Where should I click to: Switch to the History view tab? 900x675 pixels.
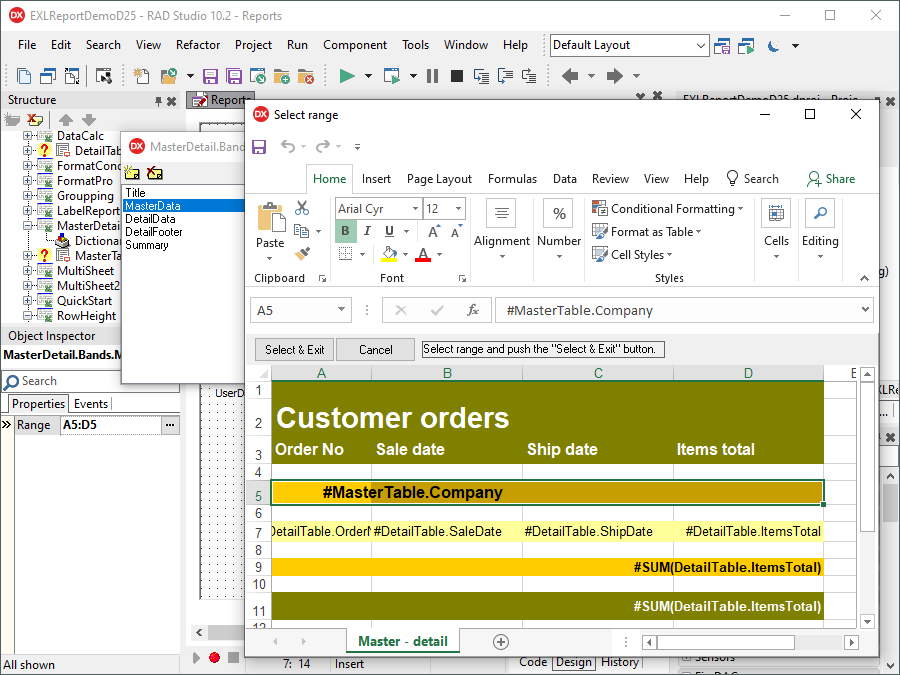619,662
